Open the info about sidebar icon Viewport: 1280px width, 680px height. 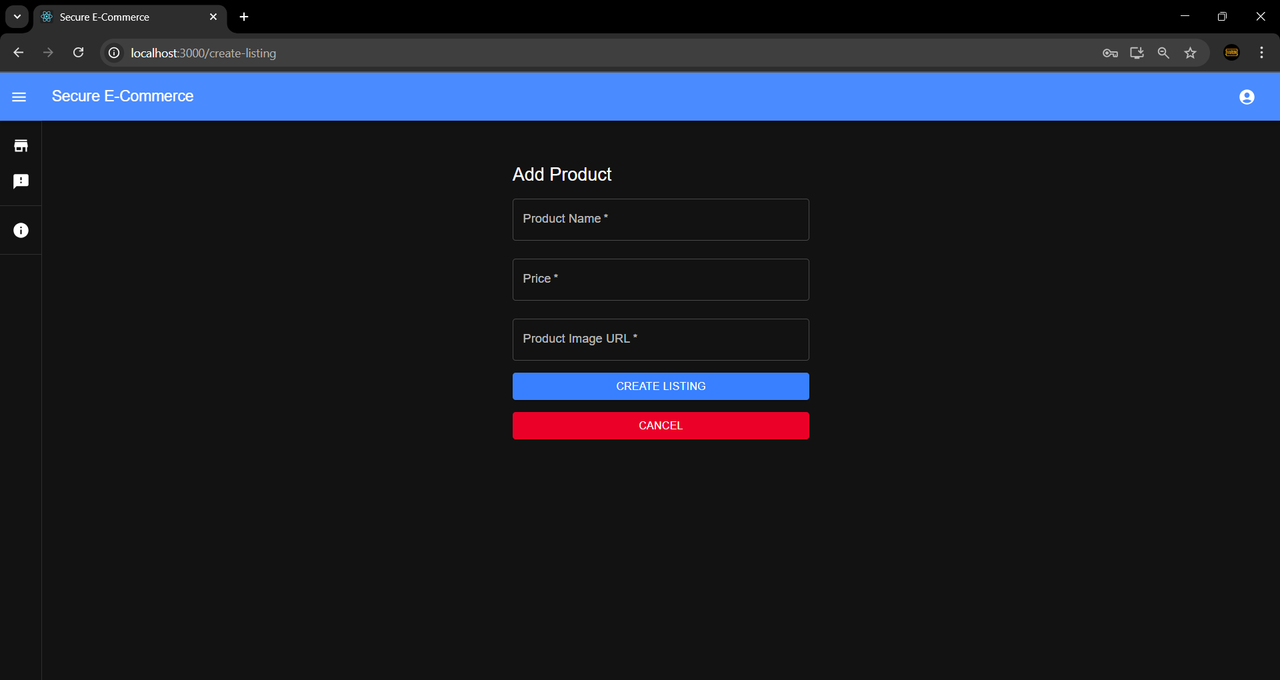[x=20, y=230]
